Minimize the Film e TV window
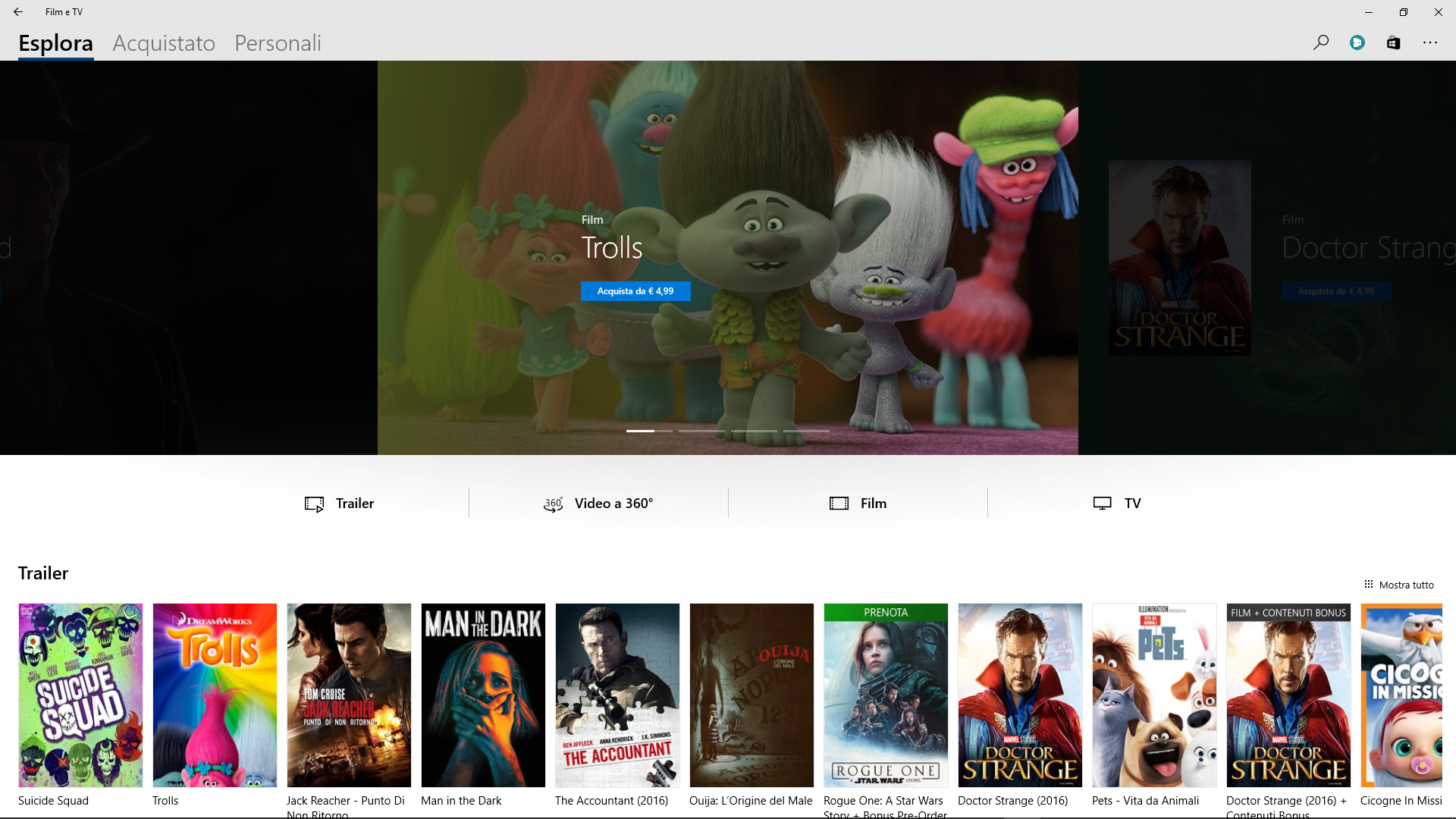The width and height of the screenshot is (1456, 819). (x=1369, y=11)
